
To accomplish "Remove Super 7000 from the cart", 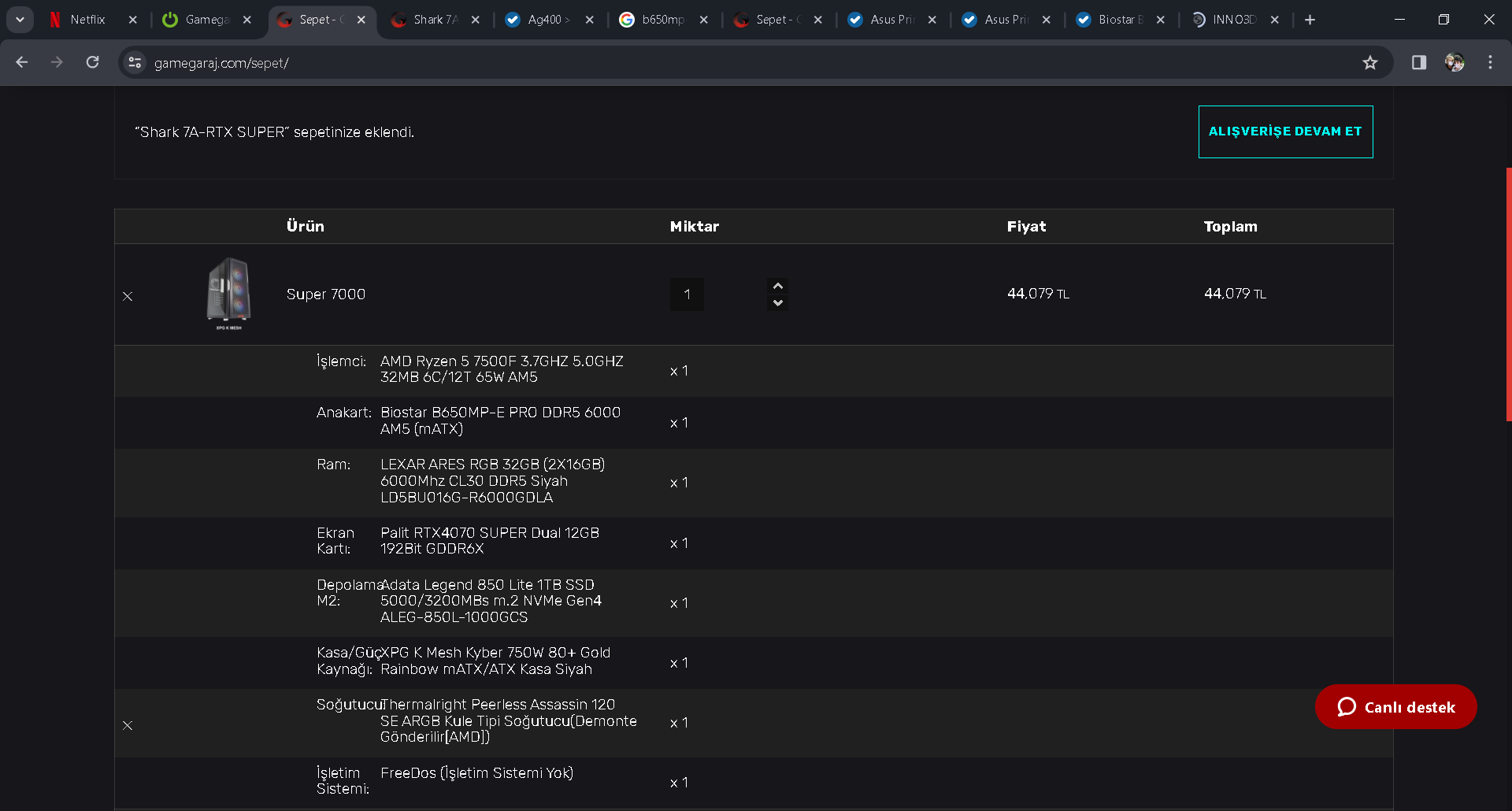I will coord(128,296).
